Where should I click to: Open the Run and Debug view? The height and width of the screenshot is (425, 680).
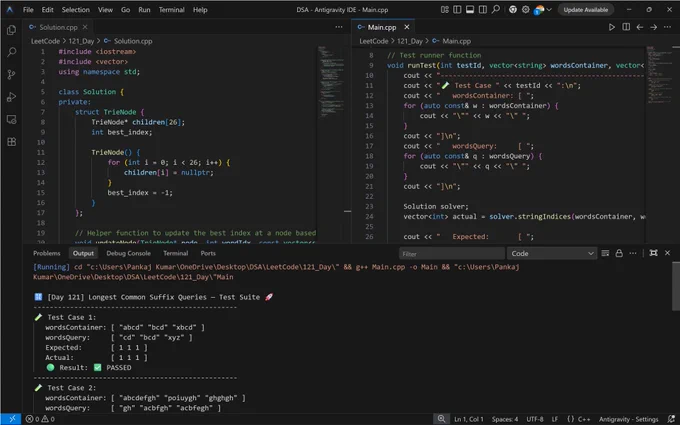point(12,97)
